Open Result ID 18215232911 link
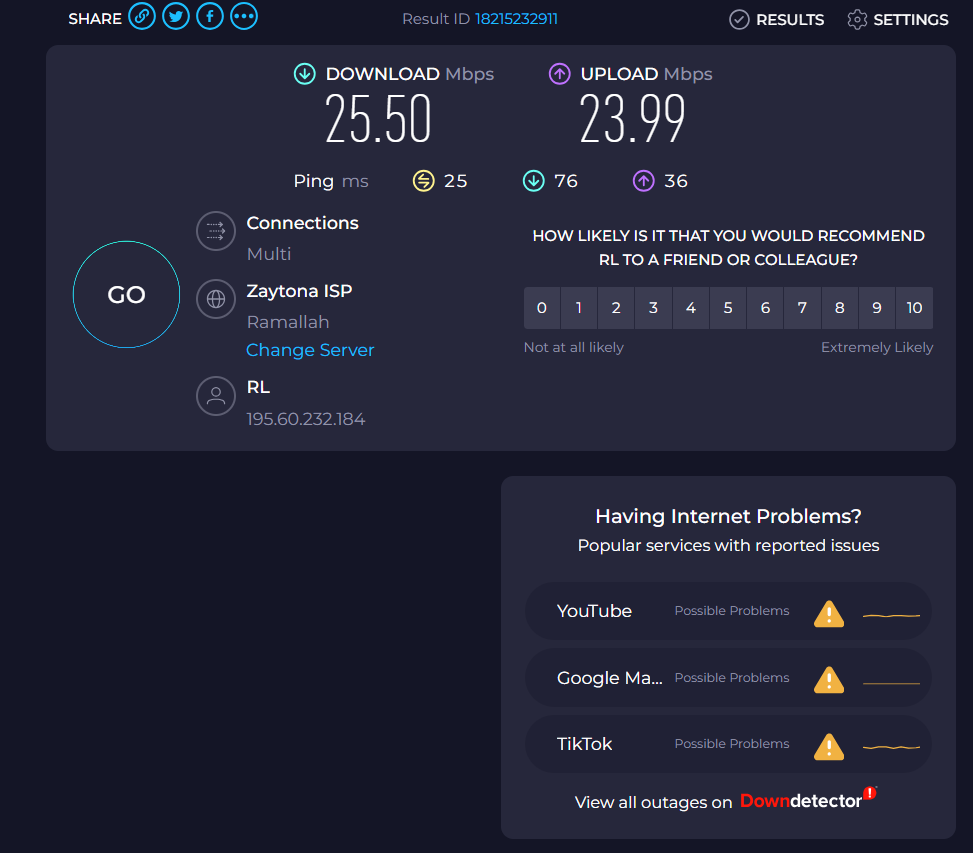The height and width of the screenshot is (853, 973). [x=516, y=19]
